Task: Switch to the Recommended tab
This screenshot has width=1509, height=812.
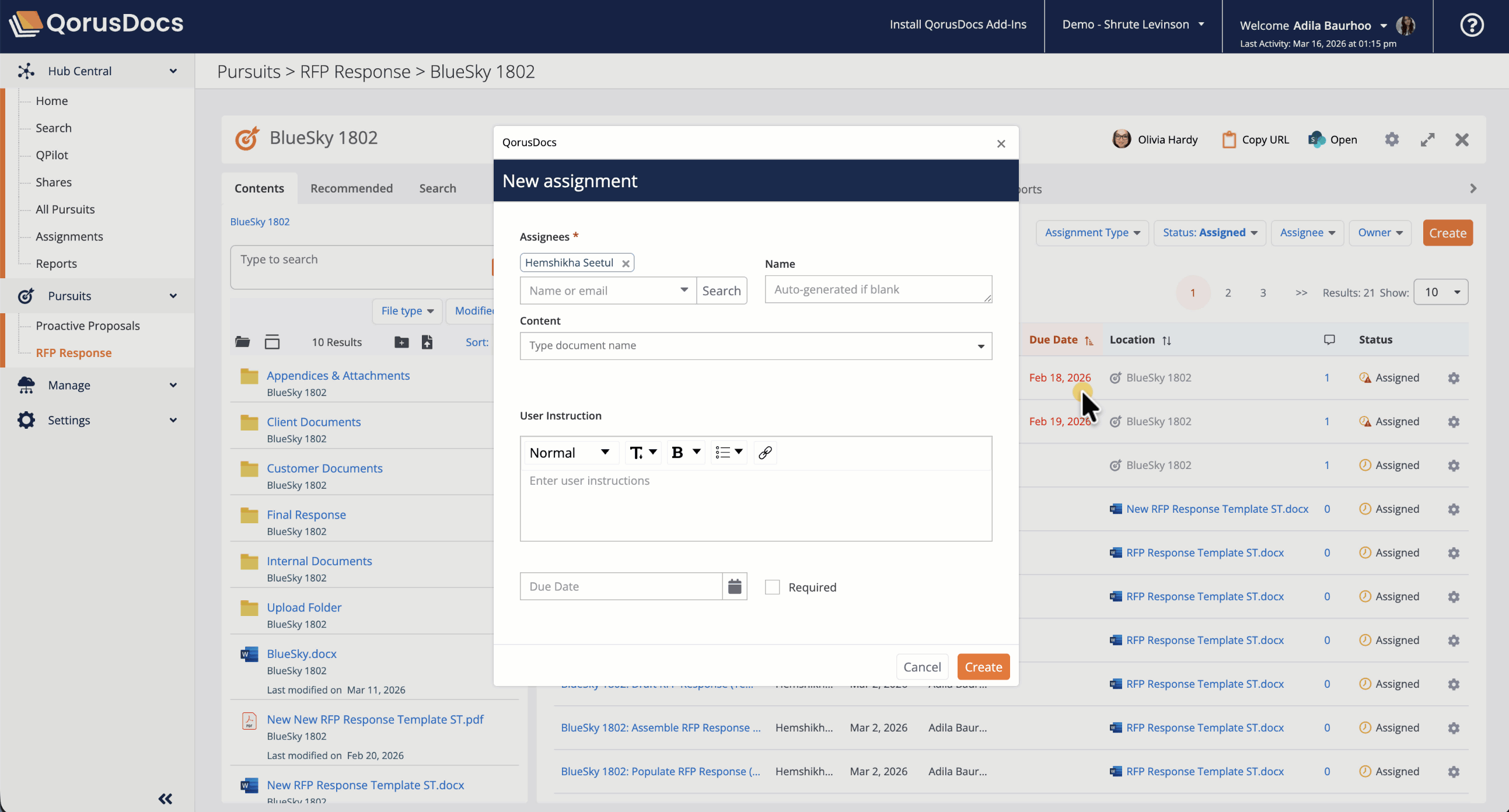Action: tap(351, 188)
